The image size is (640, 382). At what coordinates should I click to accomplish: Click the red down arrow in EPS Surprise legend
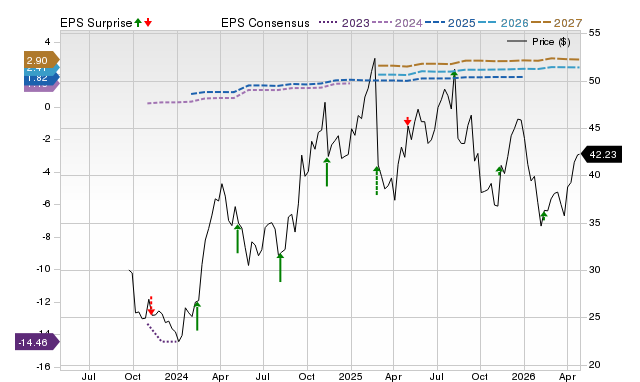tap(148, 23)
